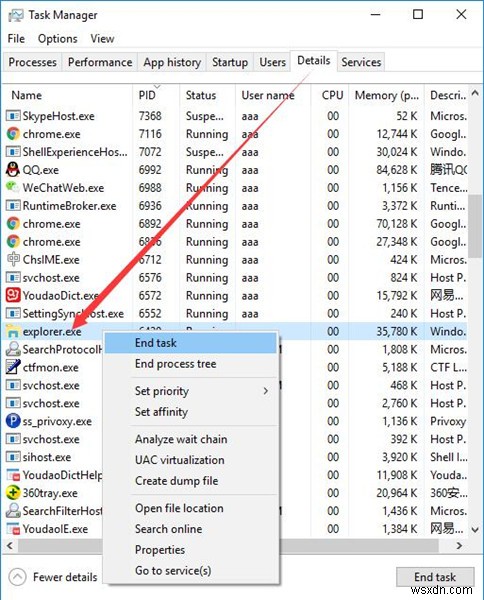
Task: Click the horizontal scrollbar right arrow
Action: click(x=459, y=545)
